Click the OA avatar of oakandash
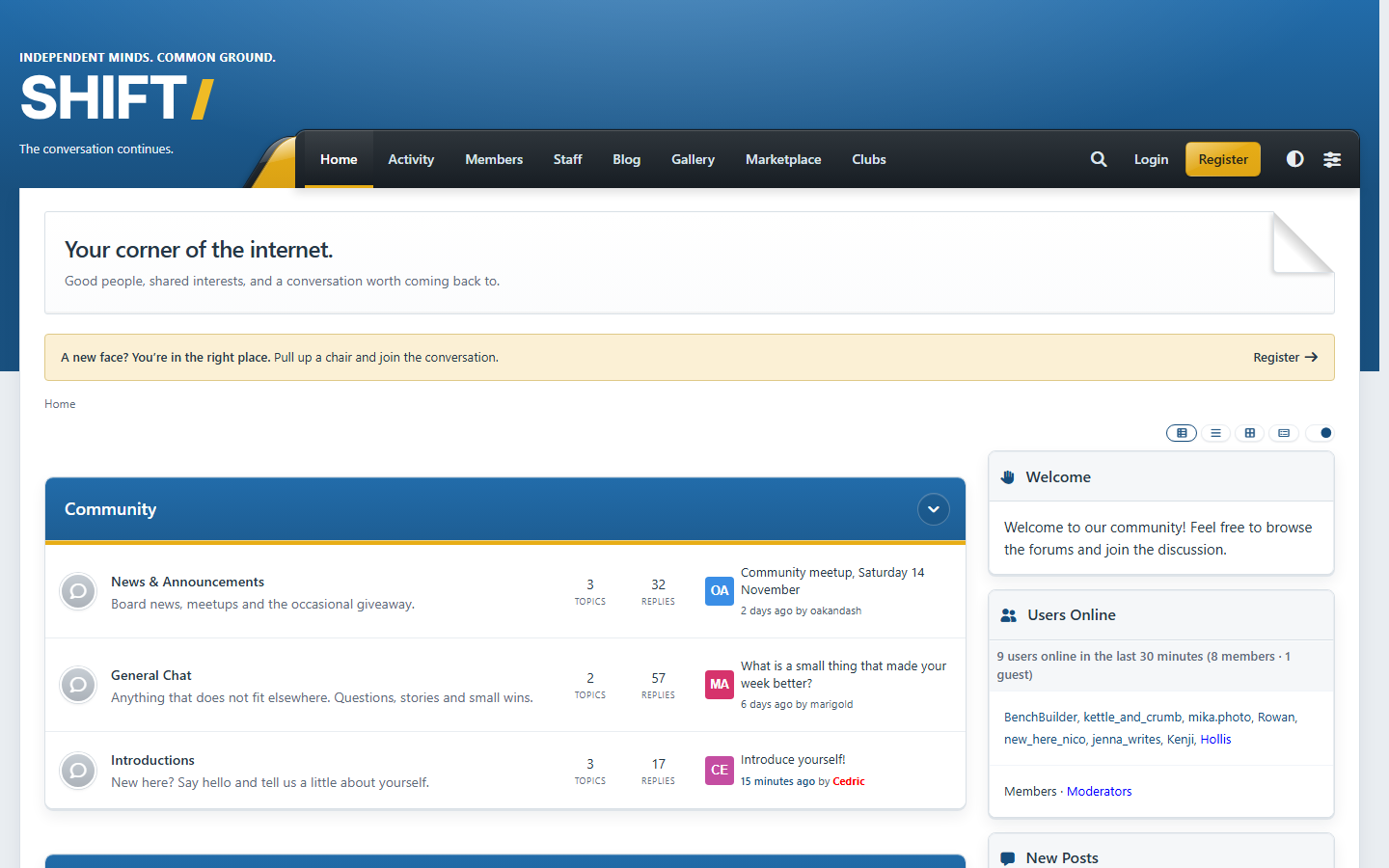 point(720,591)
